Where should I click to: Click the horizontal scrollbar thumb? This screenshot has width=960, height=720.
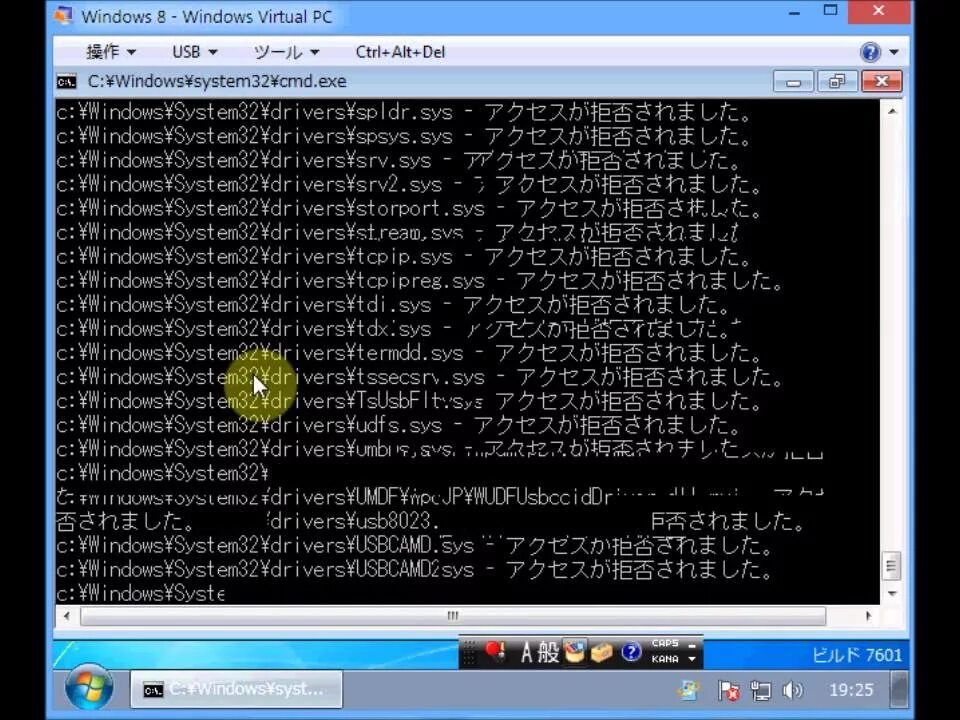coord(453,616)
